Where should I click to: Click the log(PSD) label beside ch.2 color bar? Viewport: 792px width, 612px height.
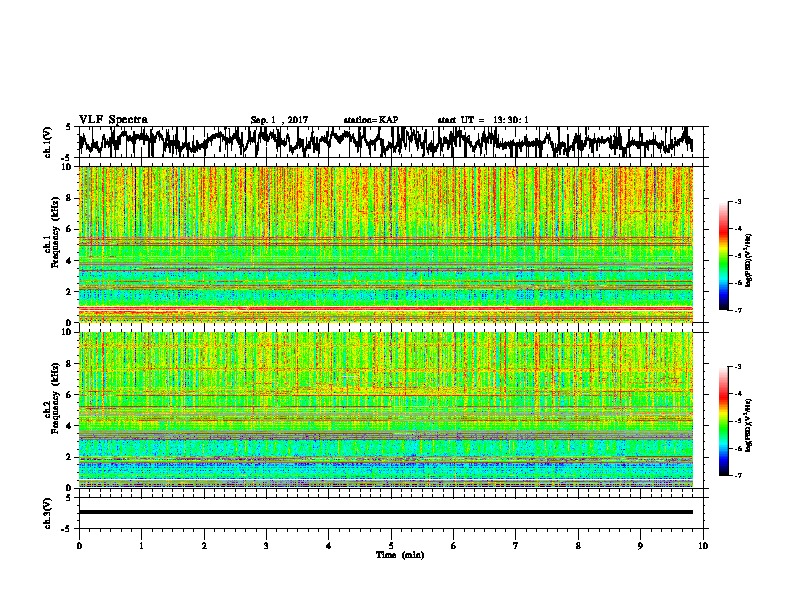[748, 425]
